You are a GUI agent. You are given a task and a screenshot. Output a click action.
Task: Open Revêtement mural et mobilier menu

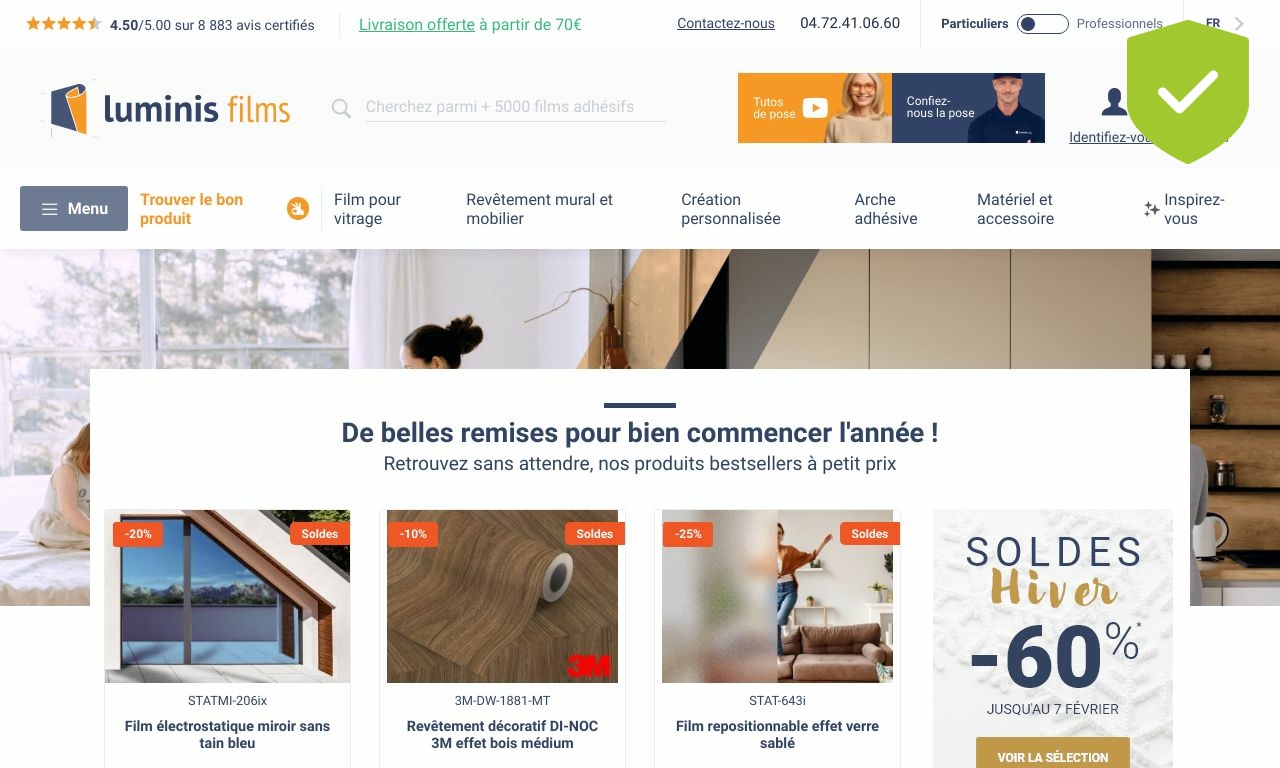pos(539,209)
